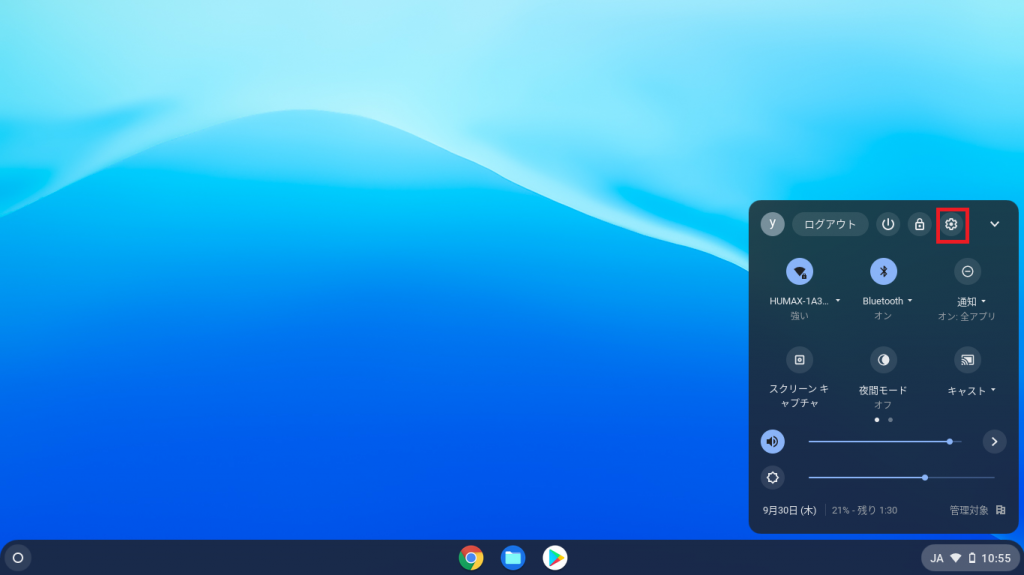Image resolution: width=1024 pixels, height=575 pixels.
Task: Launch Google Chrome from the shelf
Action: (471, 557)
